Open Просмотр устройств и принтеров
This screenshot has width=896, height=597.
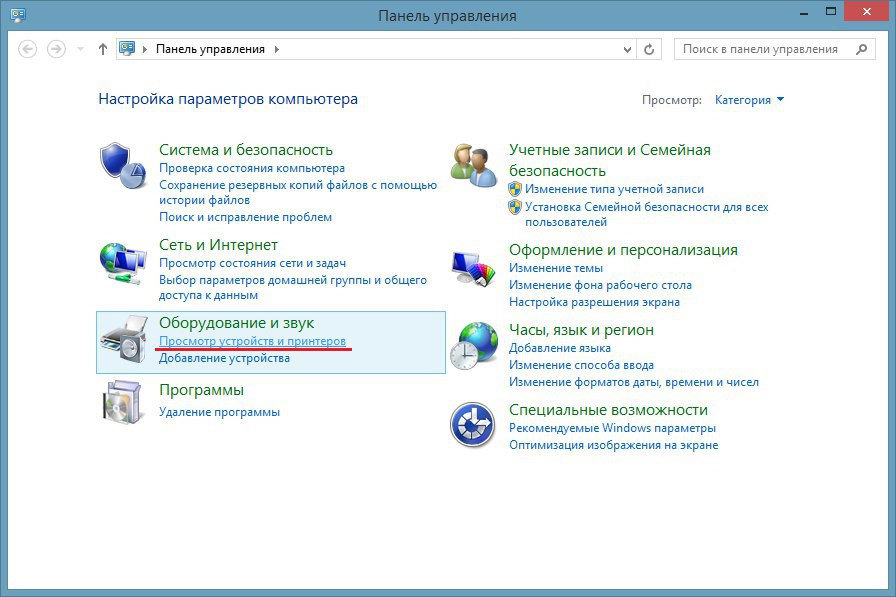[x=252, y=341]
